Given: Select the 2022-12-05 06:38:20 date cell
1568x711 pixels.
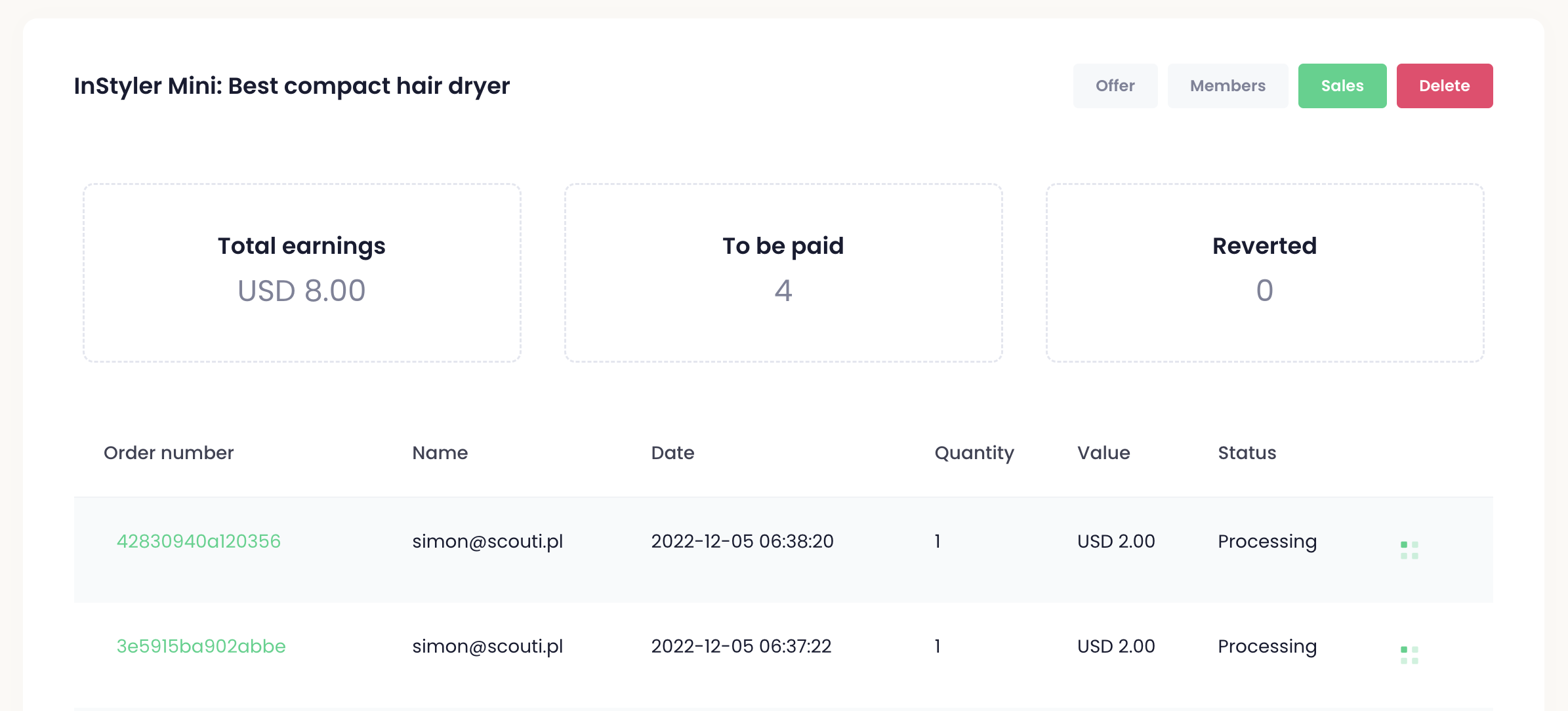Looking at the screenshot, I should (x=742, y=541).
